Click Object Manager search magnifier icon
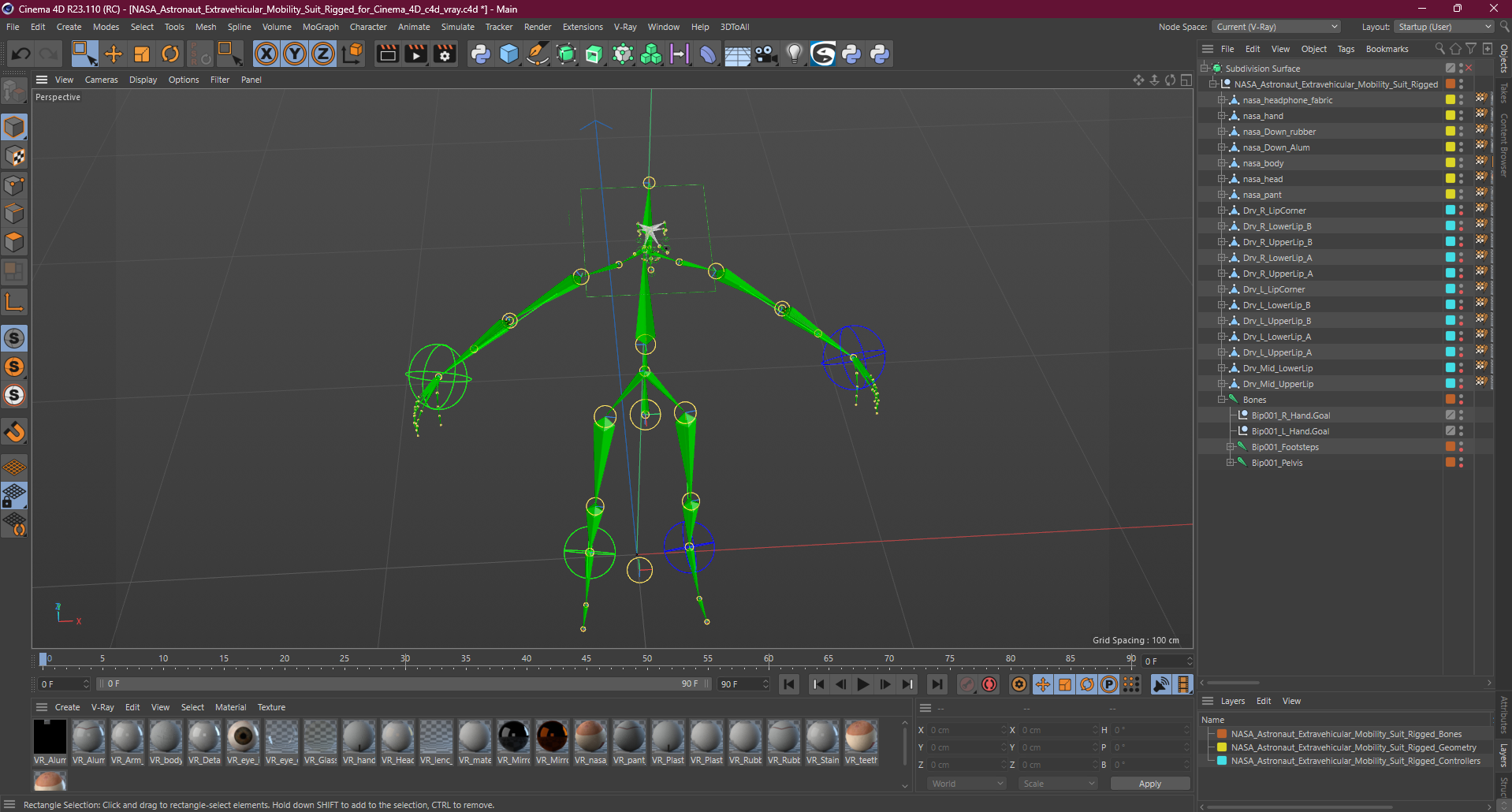 tap(1439, 49)
